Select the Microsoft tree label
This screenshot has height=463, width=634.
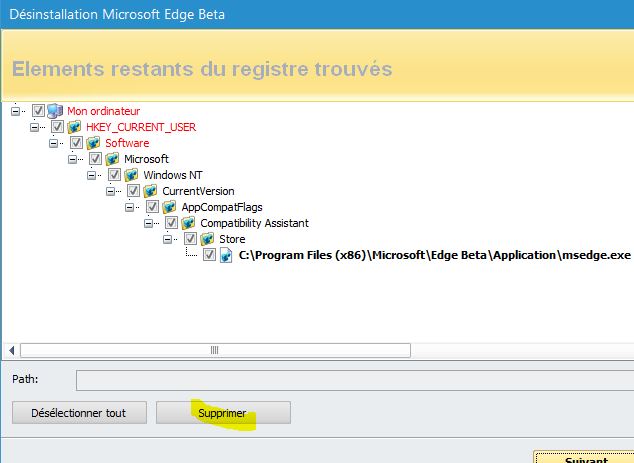(146, 159)
